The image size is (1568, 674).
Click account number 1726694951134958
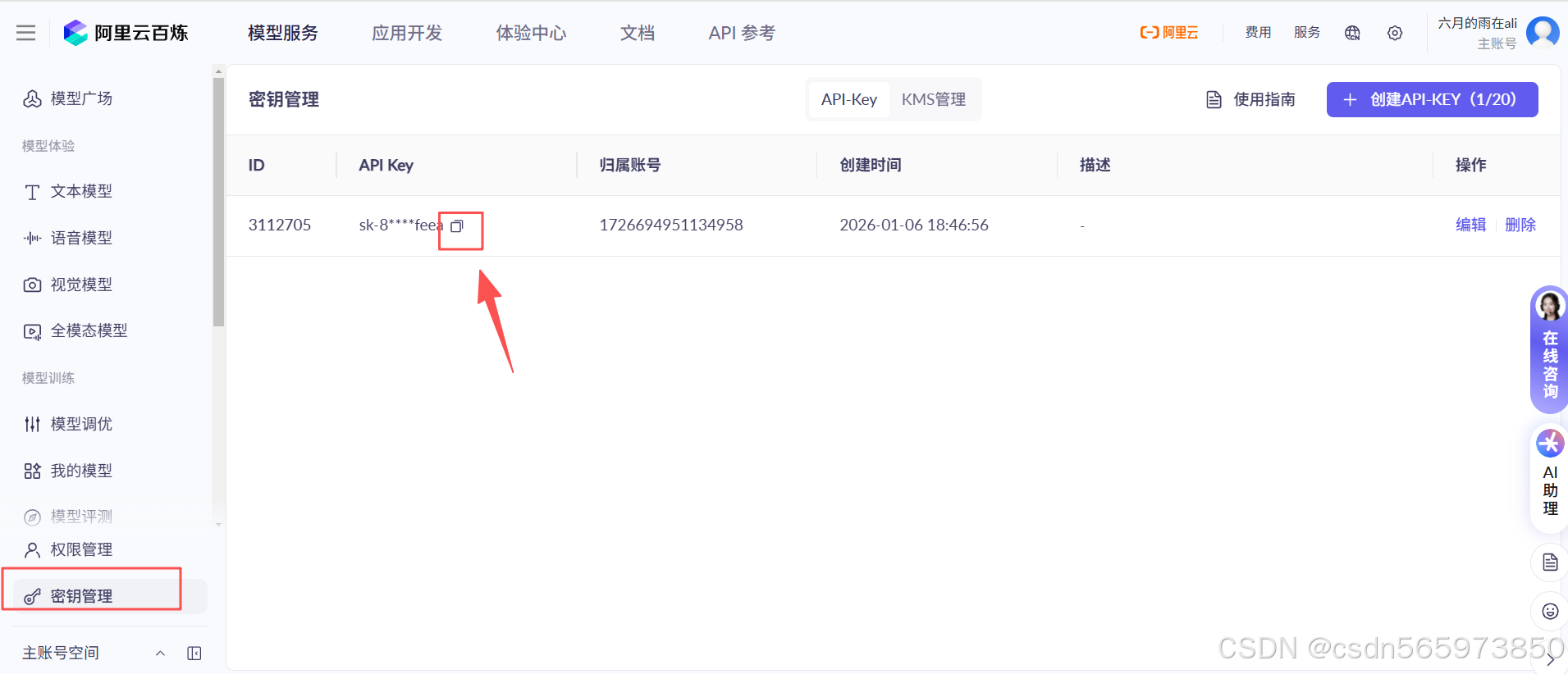click(671, 225)
